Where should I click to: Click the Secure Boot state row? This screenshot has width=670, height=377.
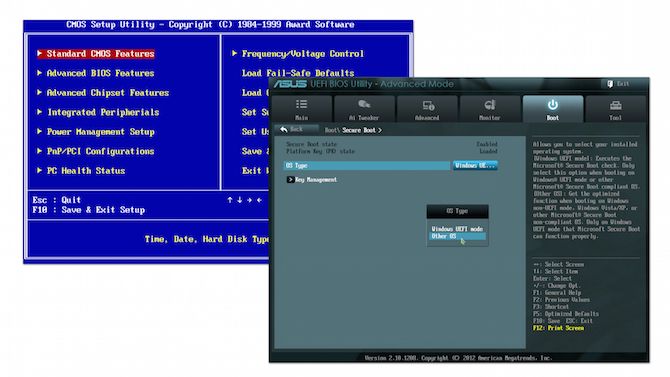(x=391, y=144)
